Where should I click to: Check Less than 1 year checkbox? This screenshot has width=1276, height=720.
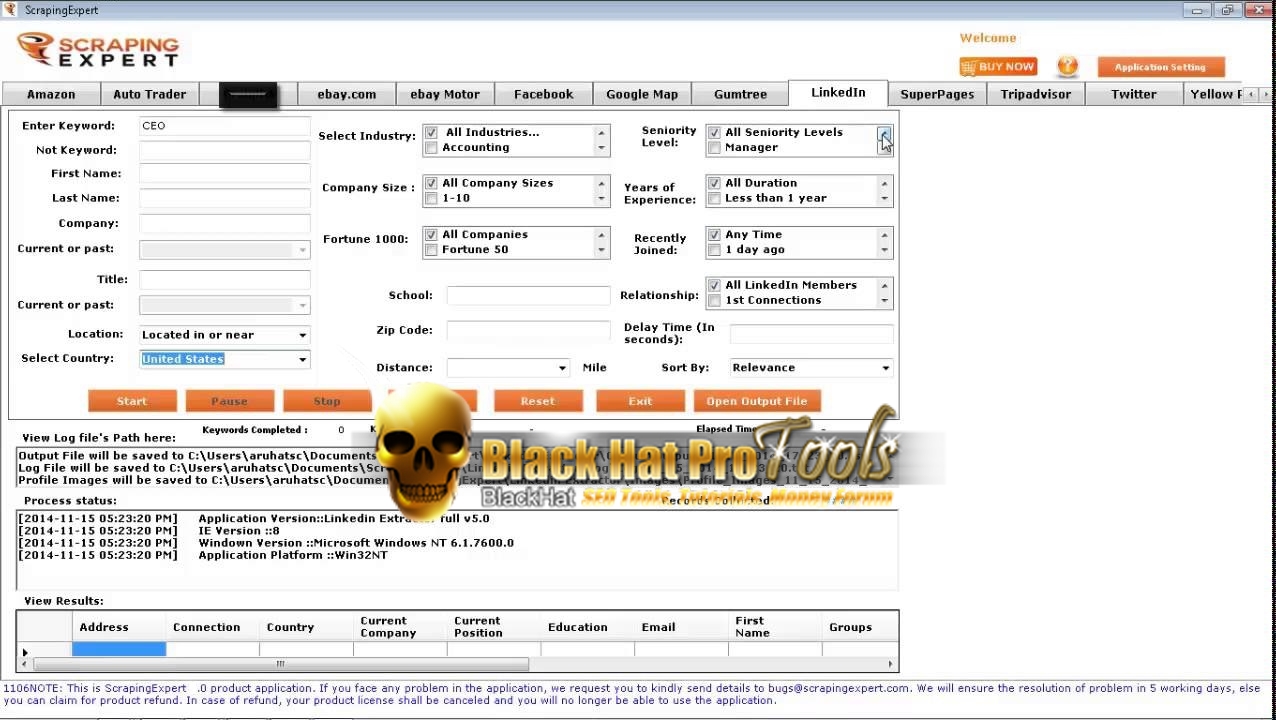(714, 198)
